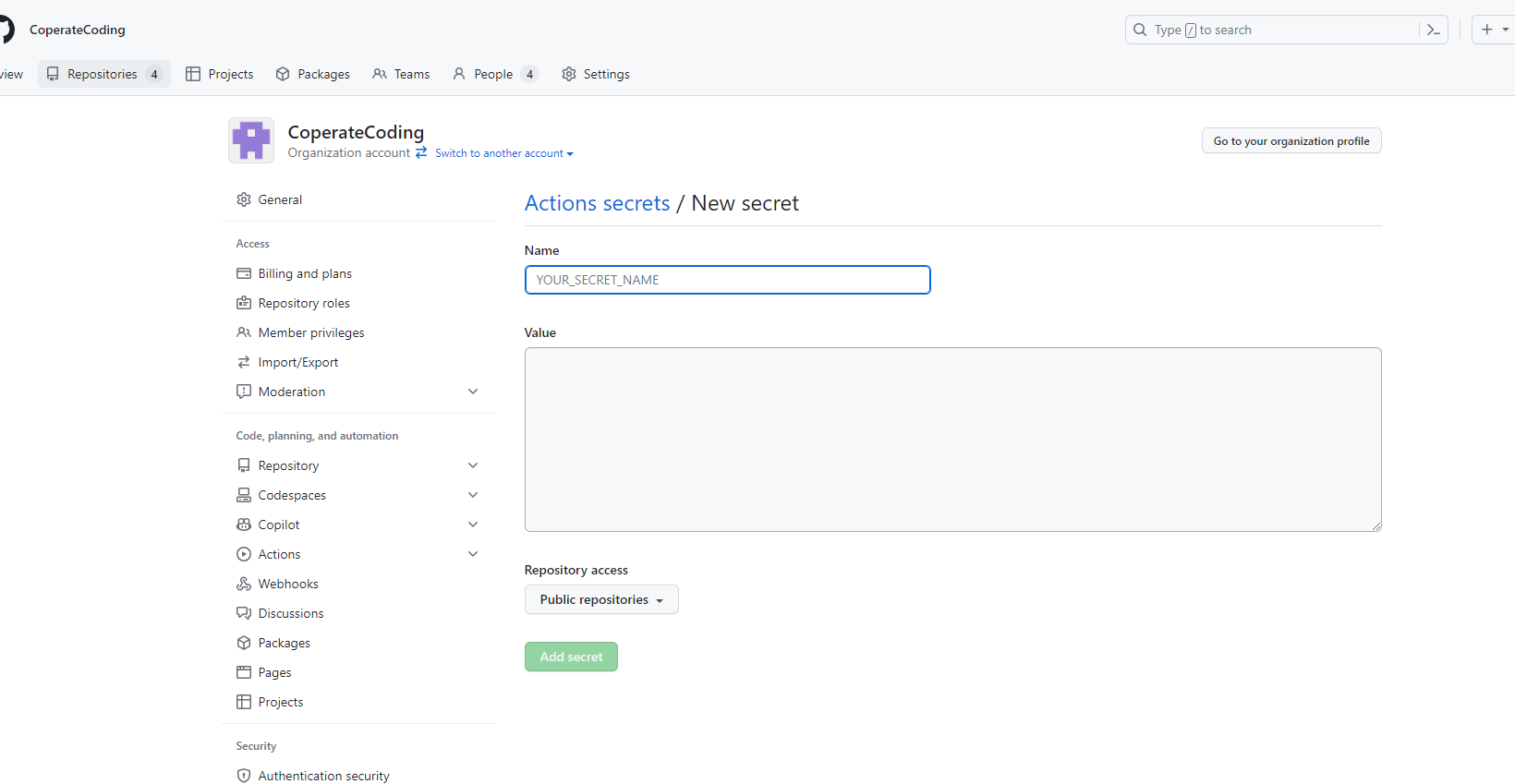
Task: Open the People tab
Action: coord(495,74)
